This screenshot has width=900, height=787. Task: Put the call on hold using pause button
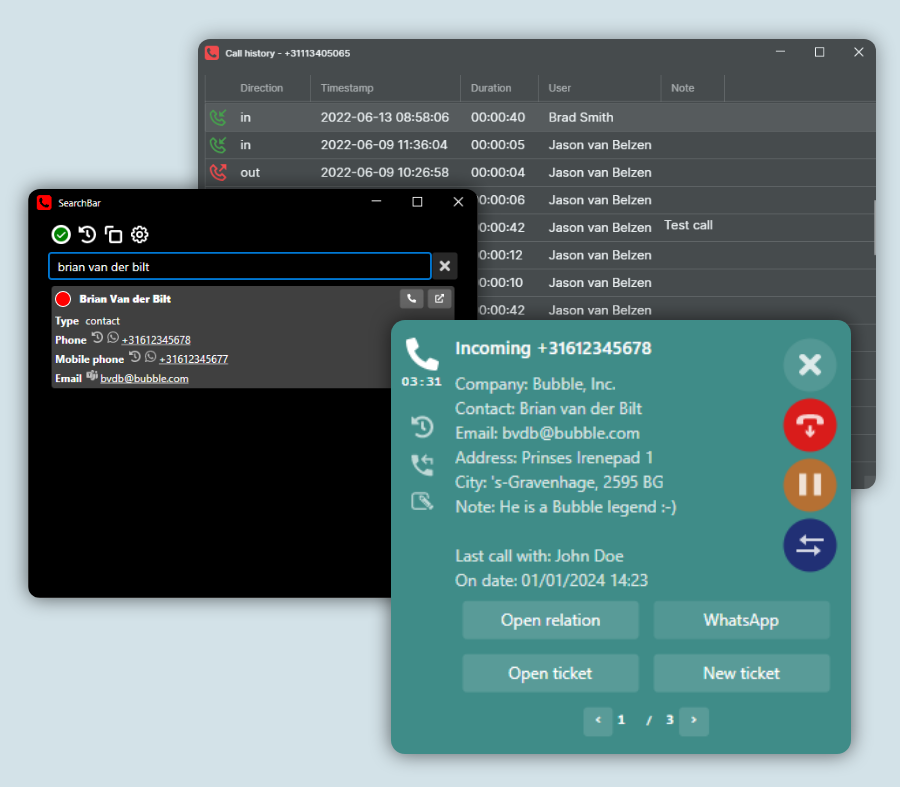pos(809,485)
